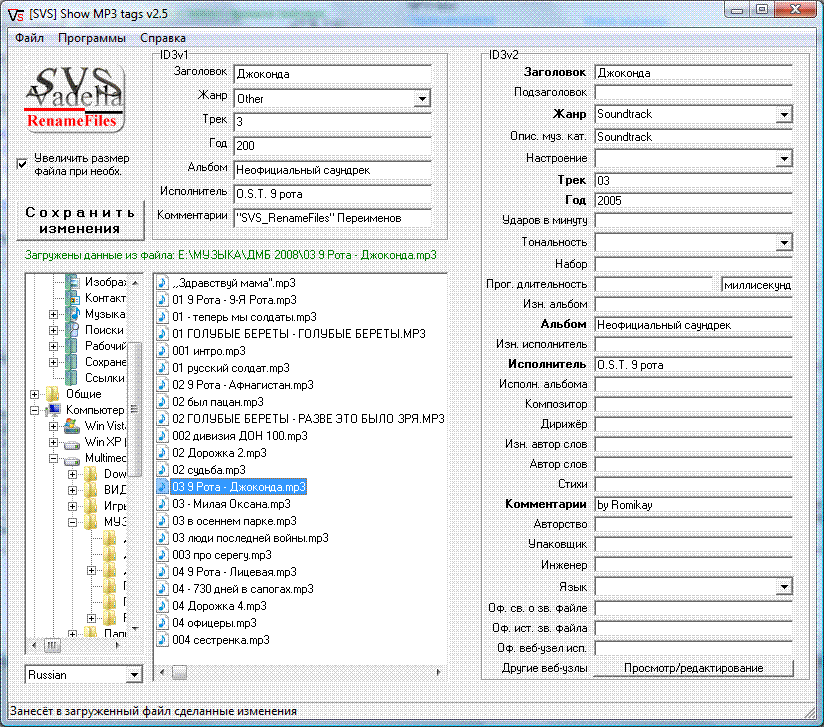Viewport: 824px width, 727px height.
Task: Open the Справка menu
Action: (x=163, y=38)
